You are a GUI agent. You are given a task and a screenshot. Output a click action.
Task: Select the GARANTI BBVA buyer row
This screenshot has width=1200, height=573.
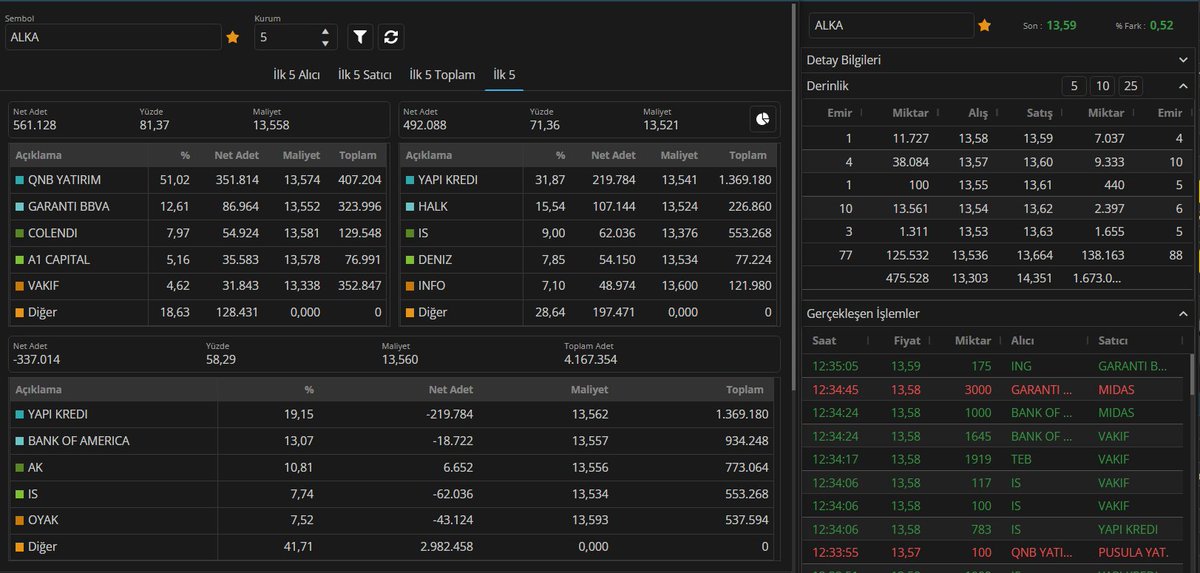pyautogui.click(x=199, y=206)
